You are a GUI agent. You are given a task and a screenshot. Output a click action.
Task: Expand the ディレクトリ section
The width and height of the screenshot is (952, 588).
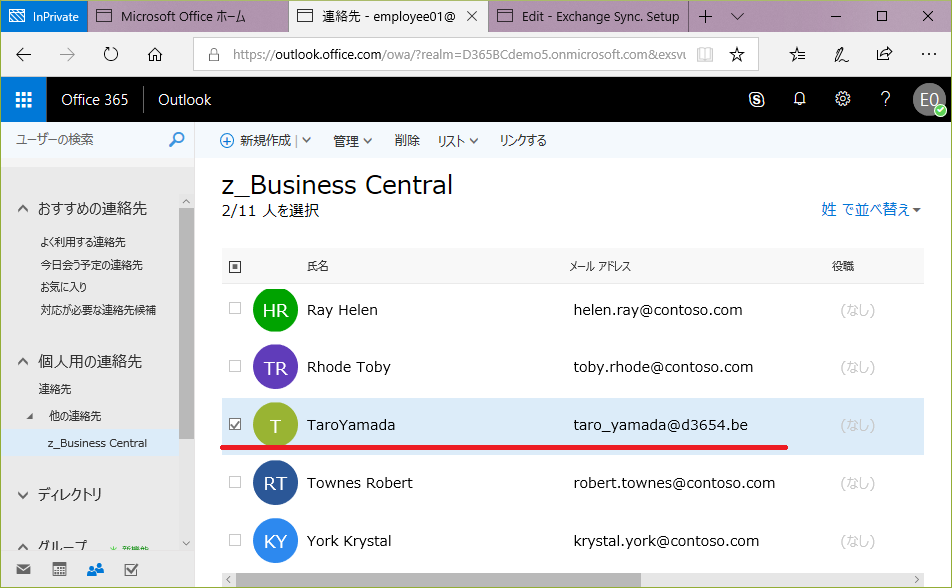(22, 495)
